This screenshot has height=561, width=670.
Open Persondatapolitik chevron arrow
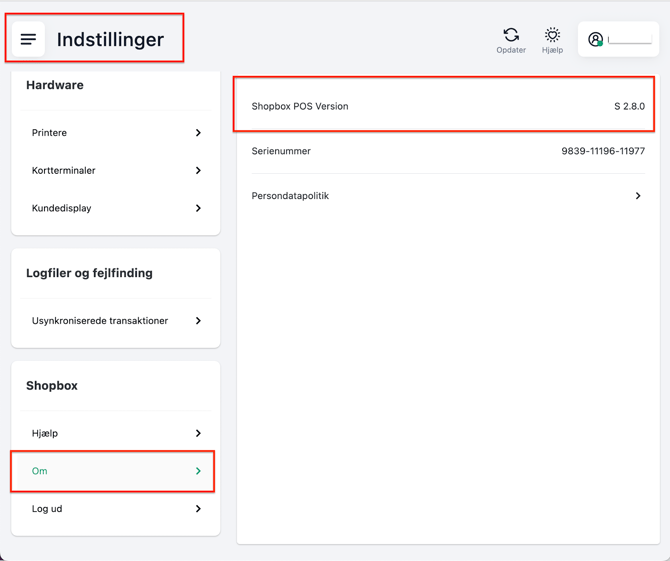(638, 196)
